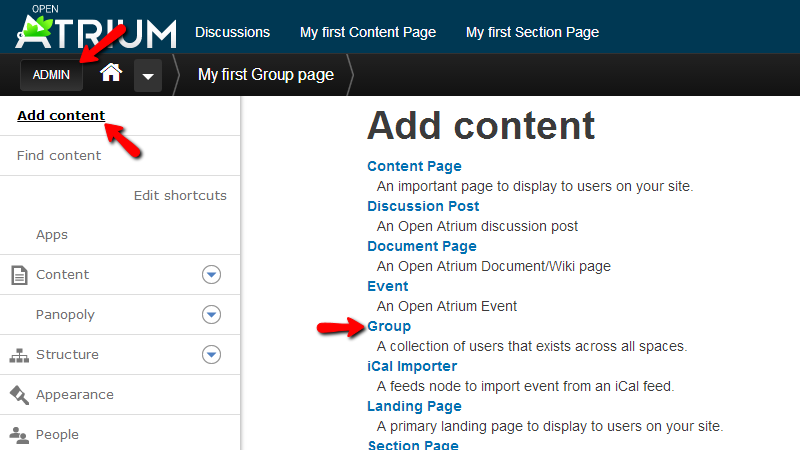The height and width of the screenshot is (450, 800).
Task: Open My first Content Page menu item
Action: pos(368,32)
